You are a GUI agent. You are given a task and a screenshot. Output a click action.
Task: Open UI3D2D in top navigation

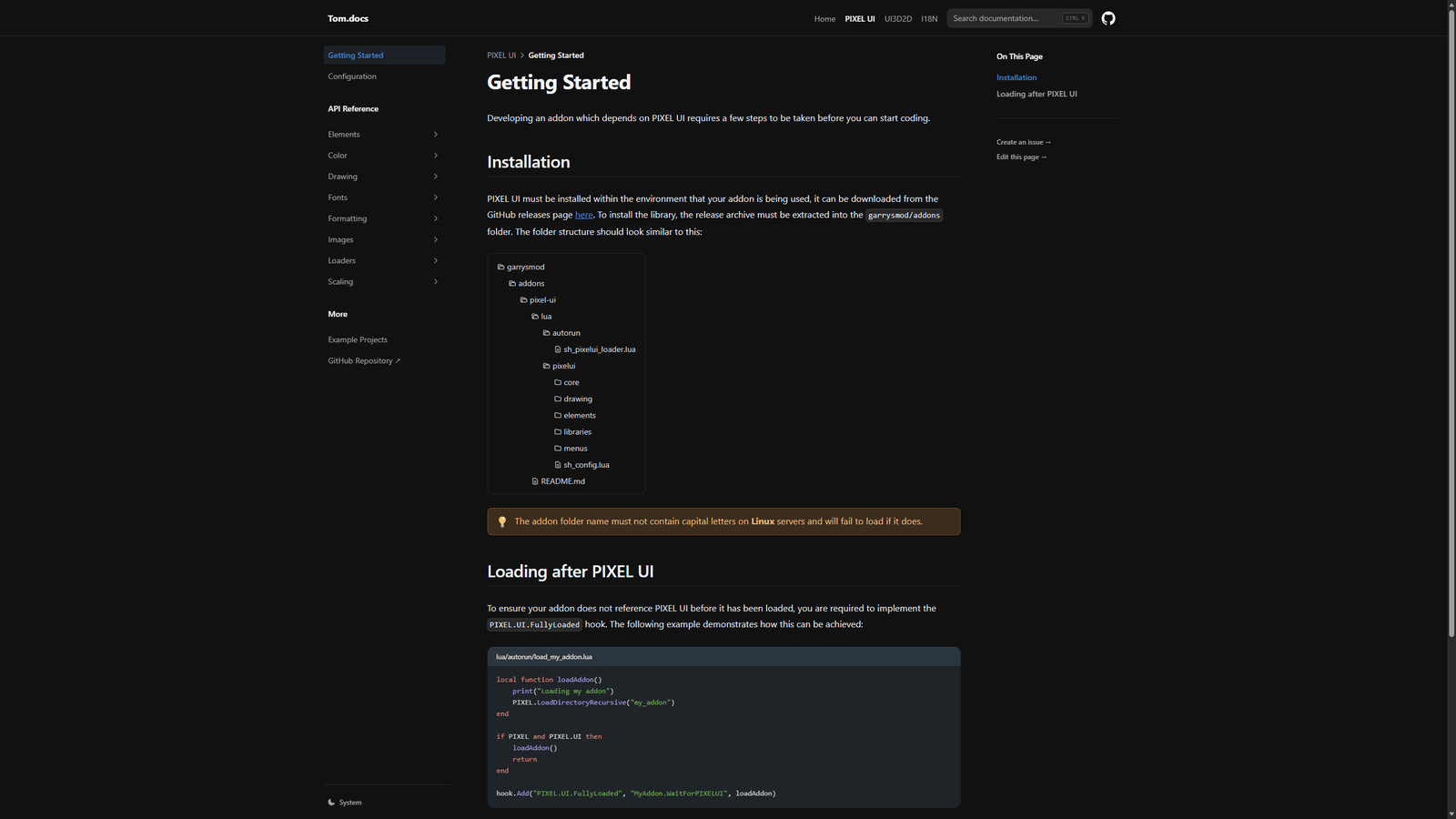[x=898, y=18]
